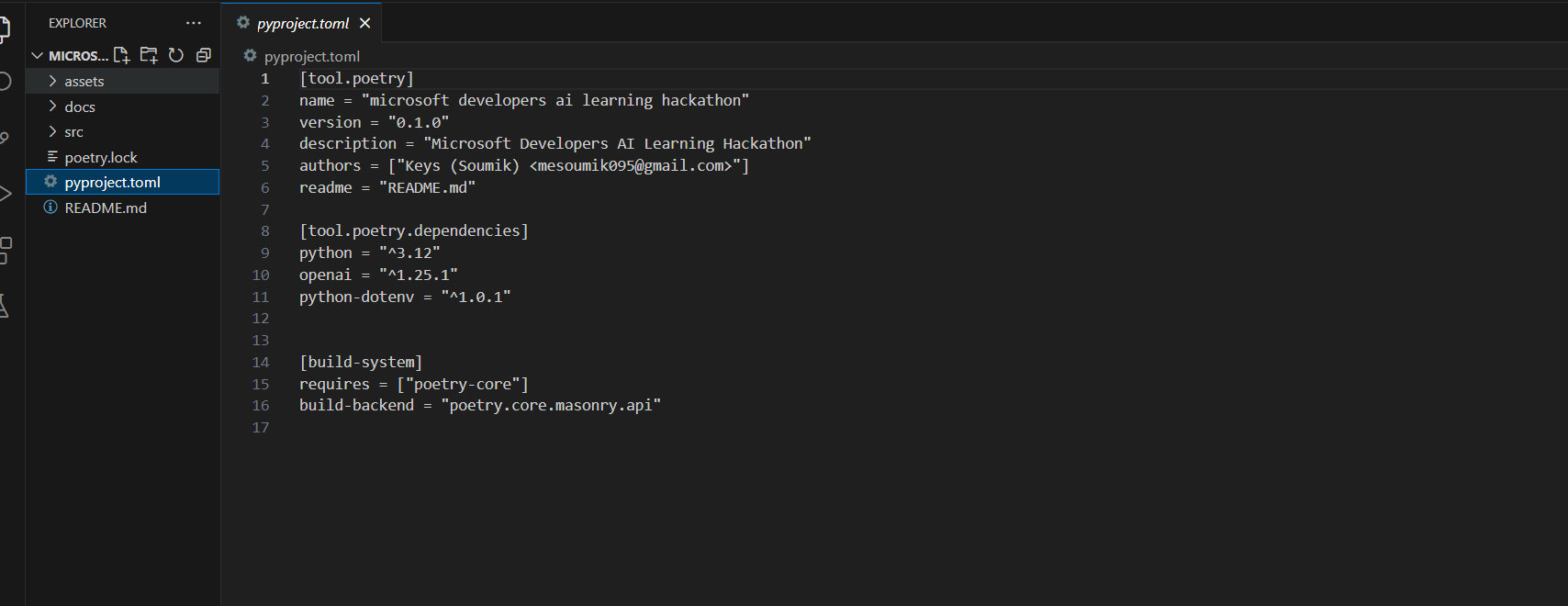Open the Explorer view in activity bar
Viewport: 1568px width, 606px height.
(x=5, y=28)
